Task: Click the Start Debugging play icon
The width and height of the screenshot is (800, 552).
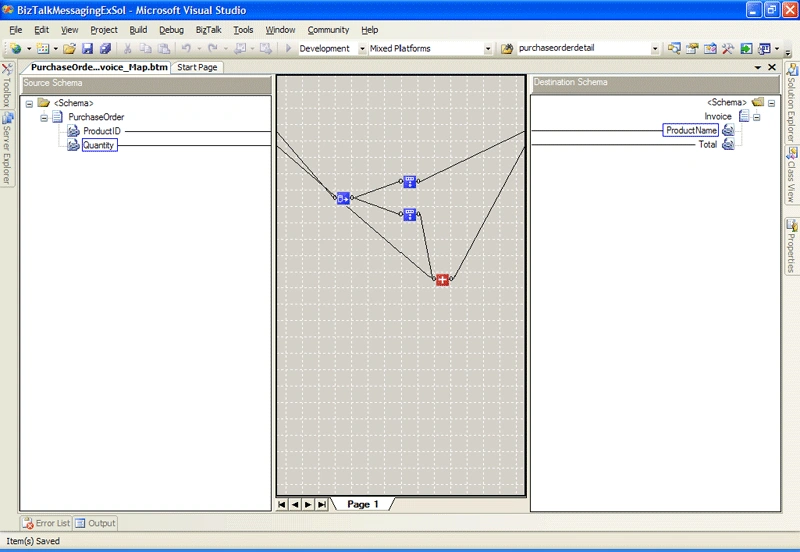Action: pos(288,48)
